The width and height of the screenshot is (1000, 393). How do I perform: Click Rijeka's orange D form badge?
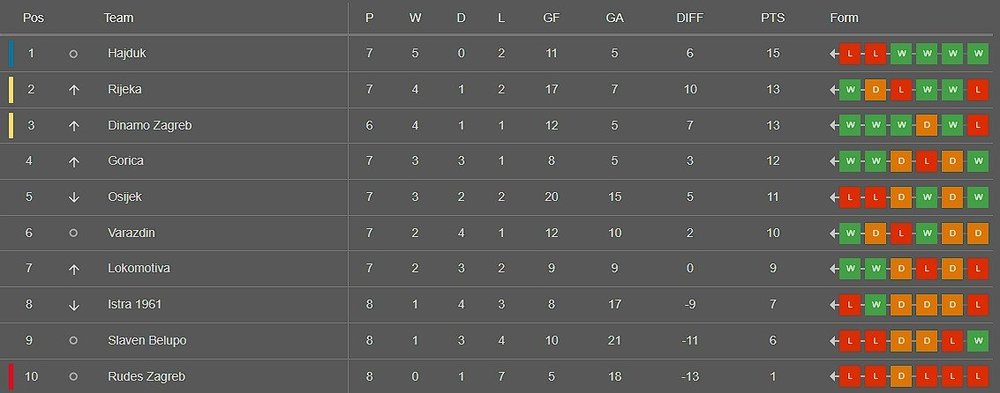click(x=875, y=90)
